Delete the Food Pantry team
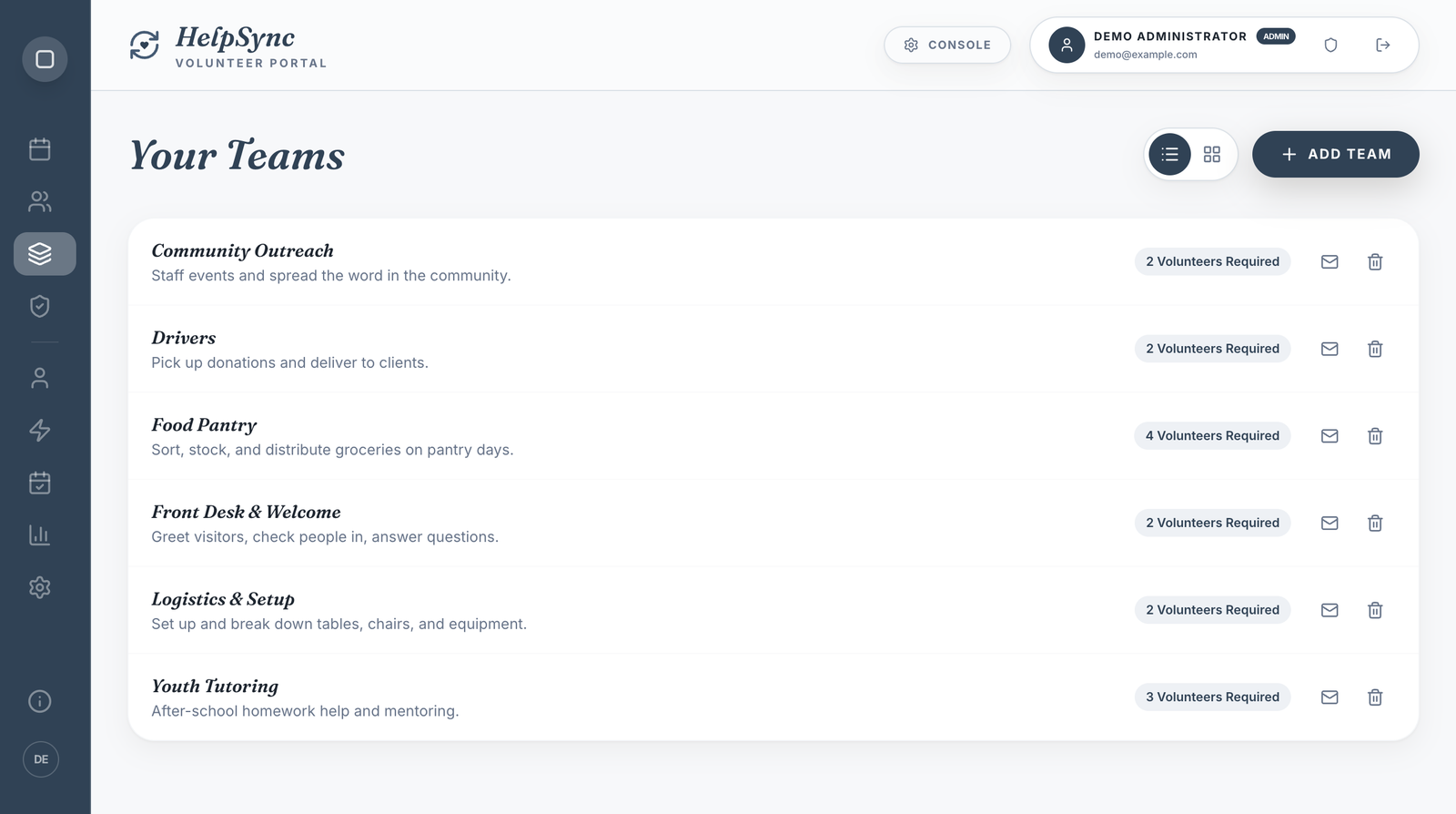Screen dimensions: 1456x814 click(1375, 436)
